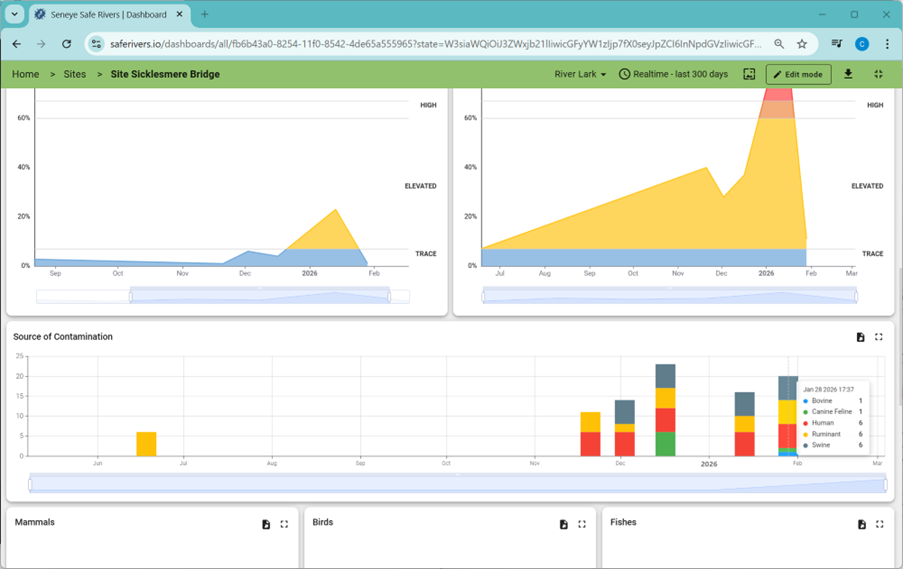This screenshot has width=903, height=569.
Task: Click the right chart zoom range slider
Action: [670, 295]
